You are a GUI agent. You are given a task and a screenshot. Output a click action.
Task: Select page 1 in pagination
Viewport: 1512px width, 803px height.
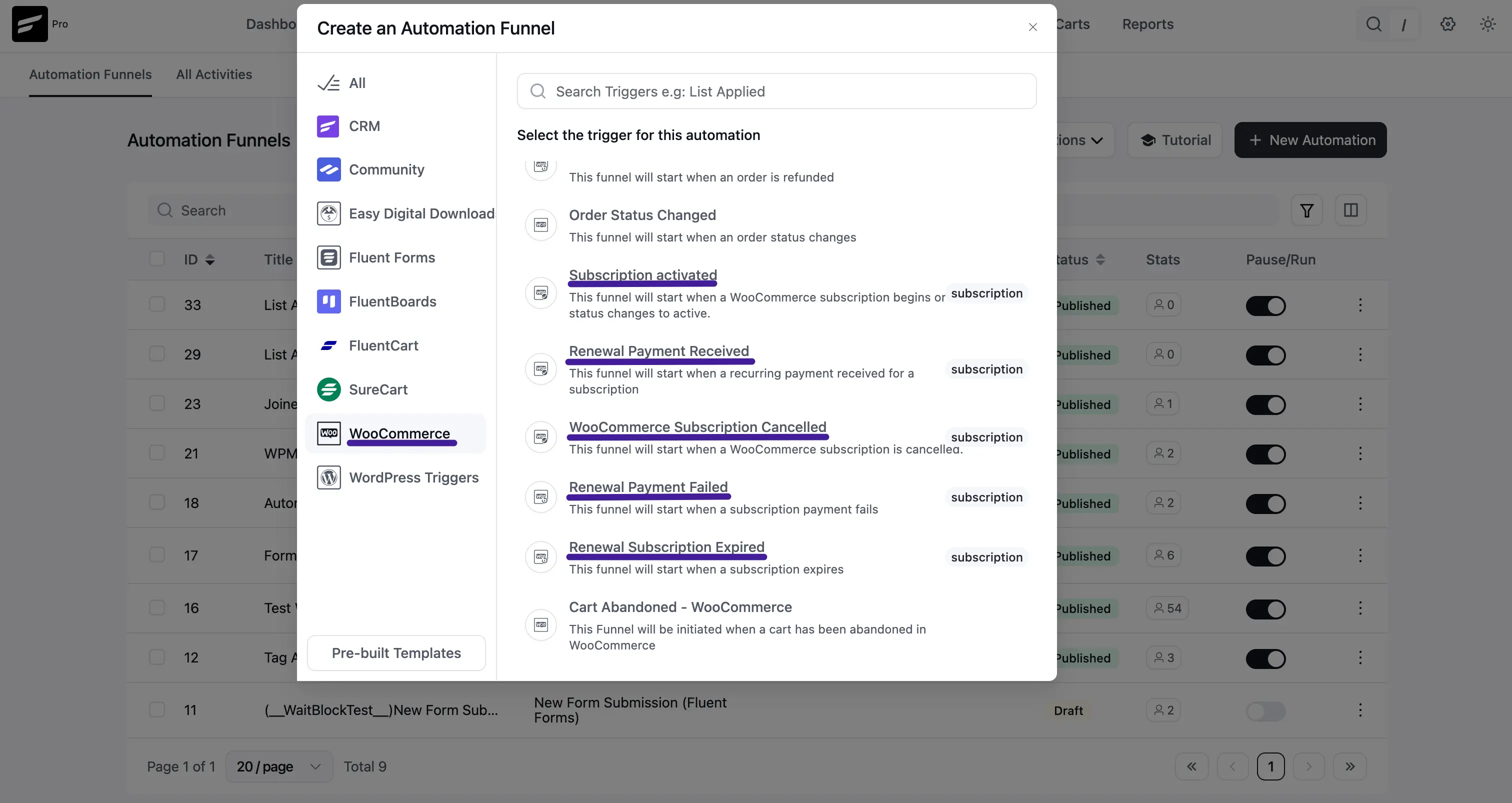(1271, 766)
